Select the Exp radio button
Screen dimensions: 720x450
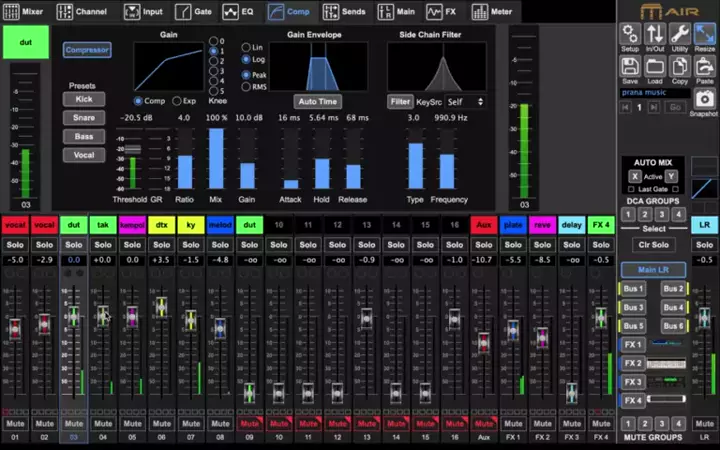coord(176,101)
